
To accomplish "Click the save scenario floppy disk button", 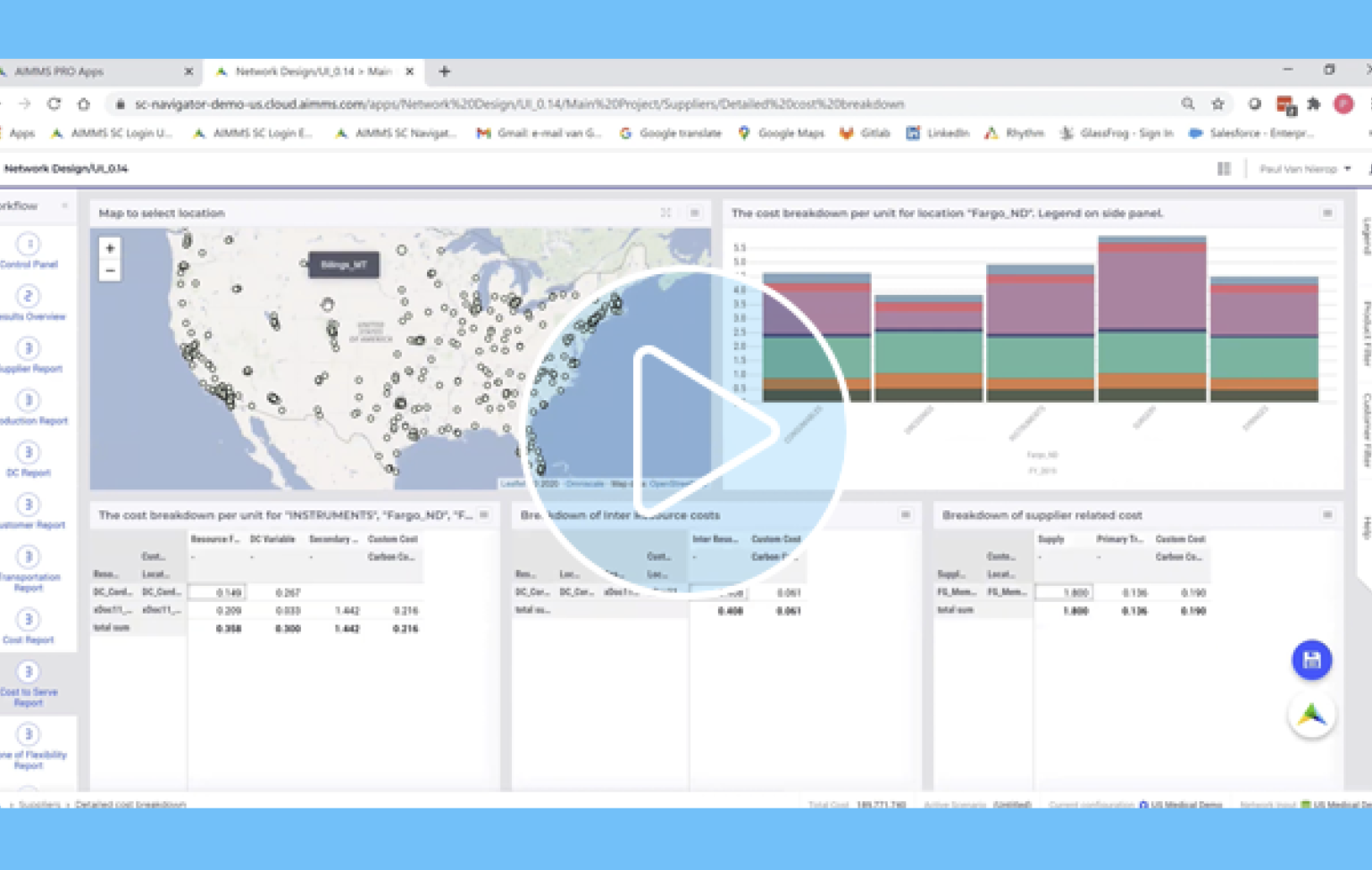I will click(1310, 660).
